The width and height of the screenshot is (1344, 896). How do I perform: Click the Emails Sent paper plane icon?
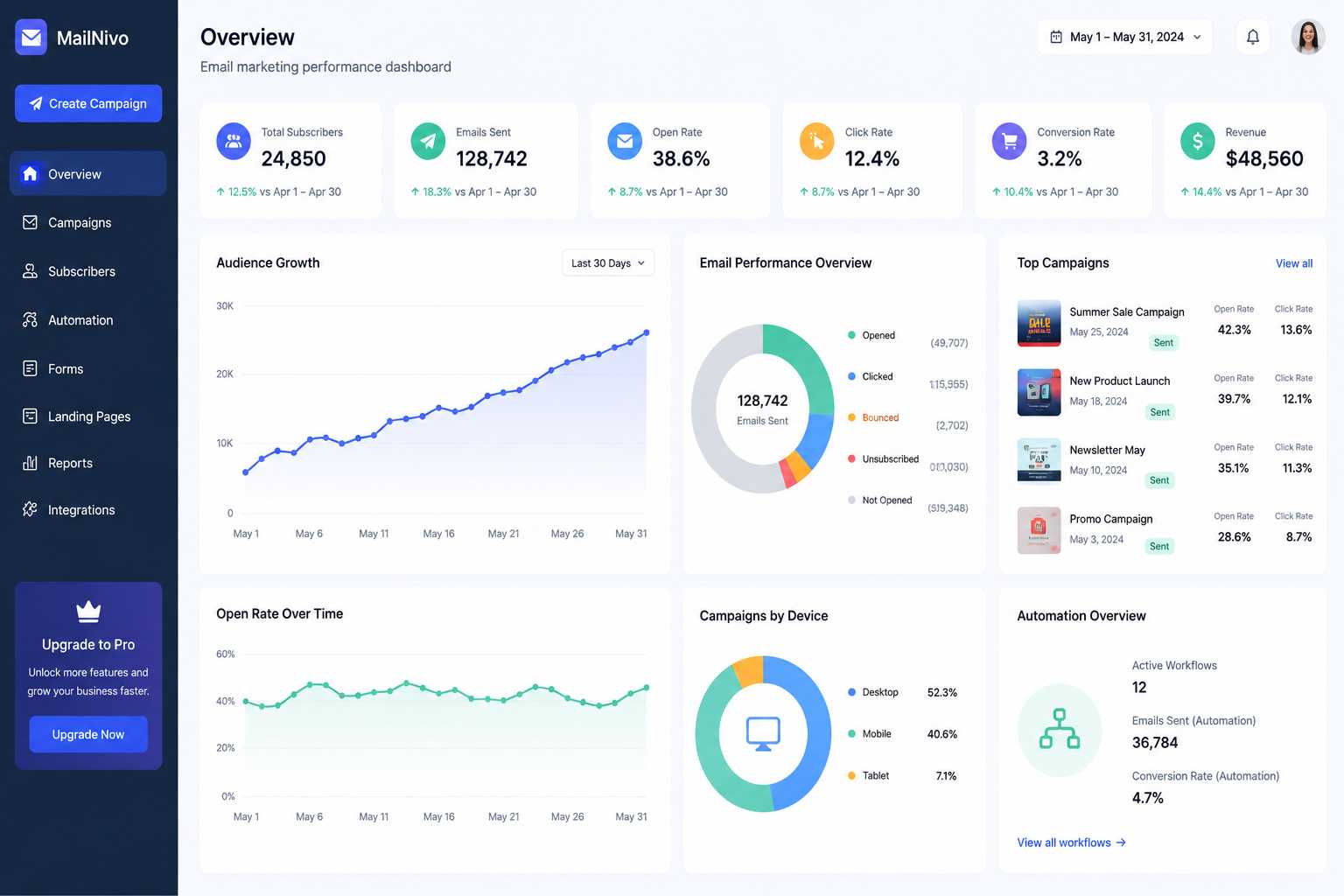coord(428,141)
